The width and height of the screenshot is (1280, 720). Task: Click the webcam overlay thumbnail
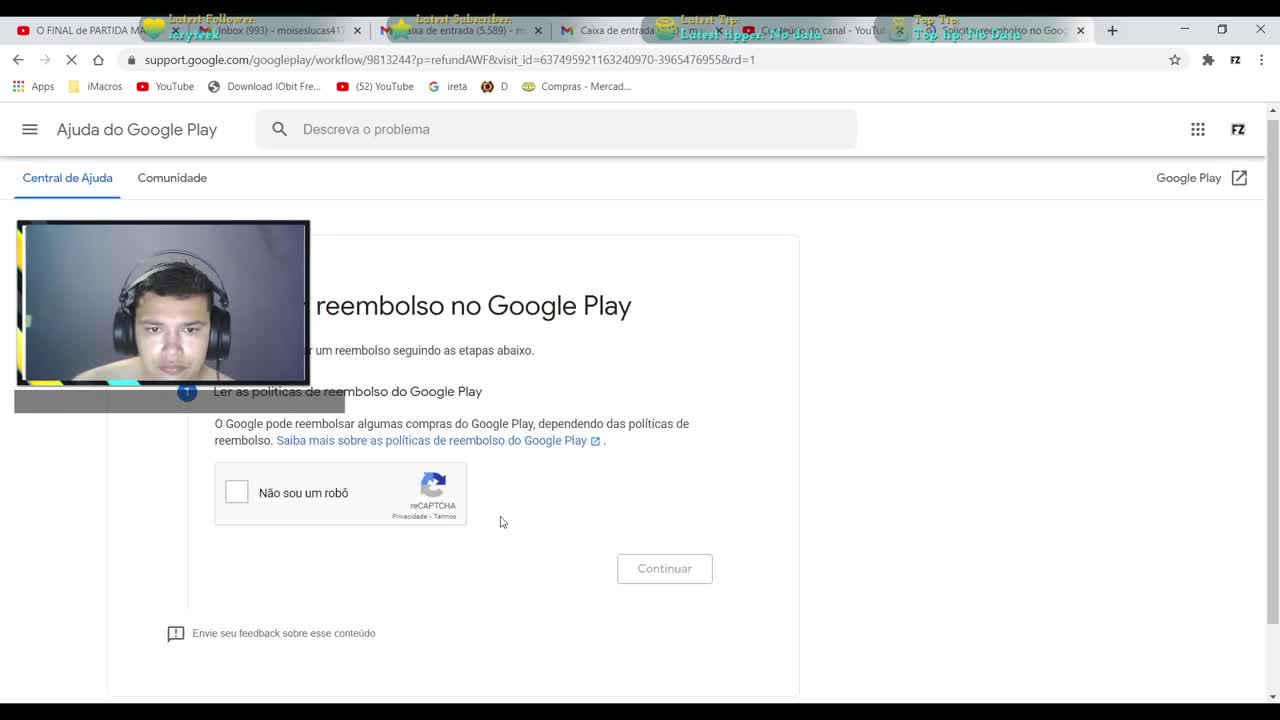pyautogui.click(x=163, y=303)
